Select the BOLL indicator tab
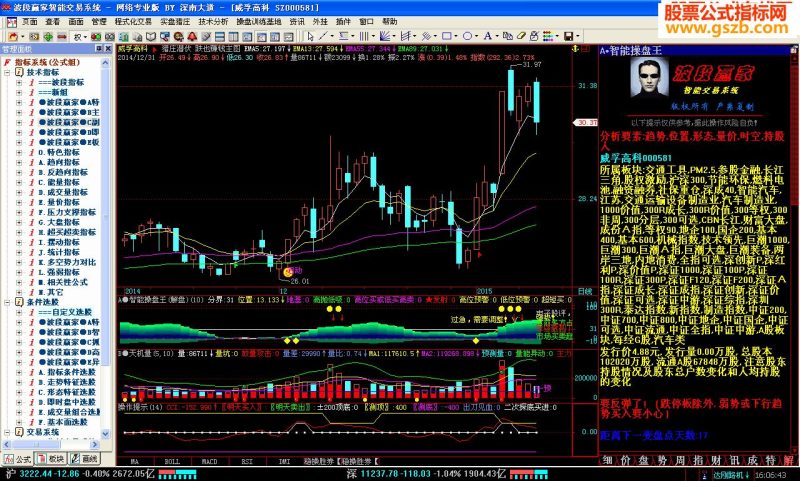Viewport: 800px width, 481px height. (172, 461)
